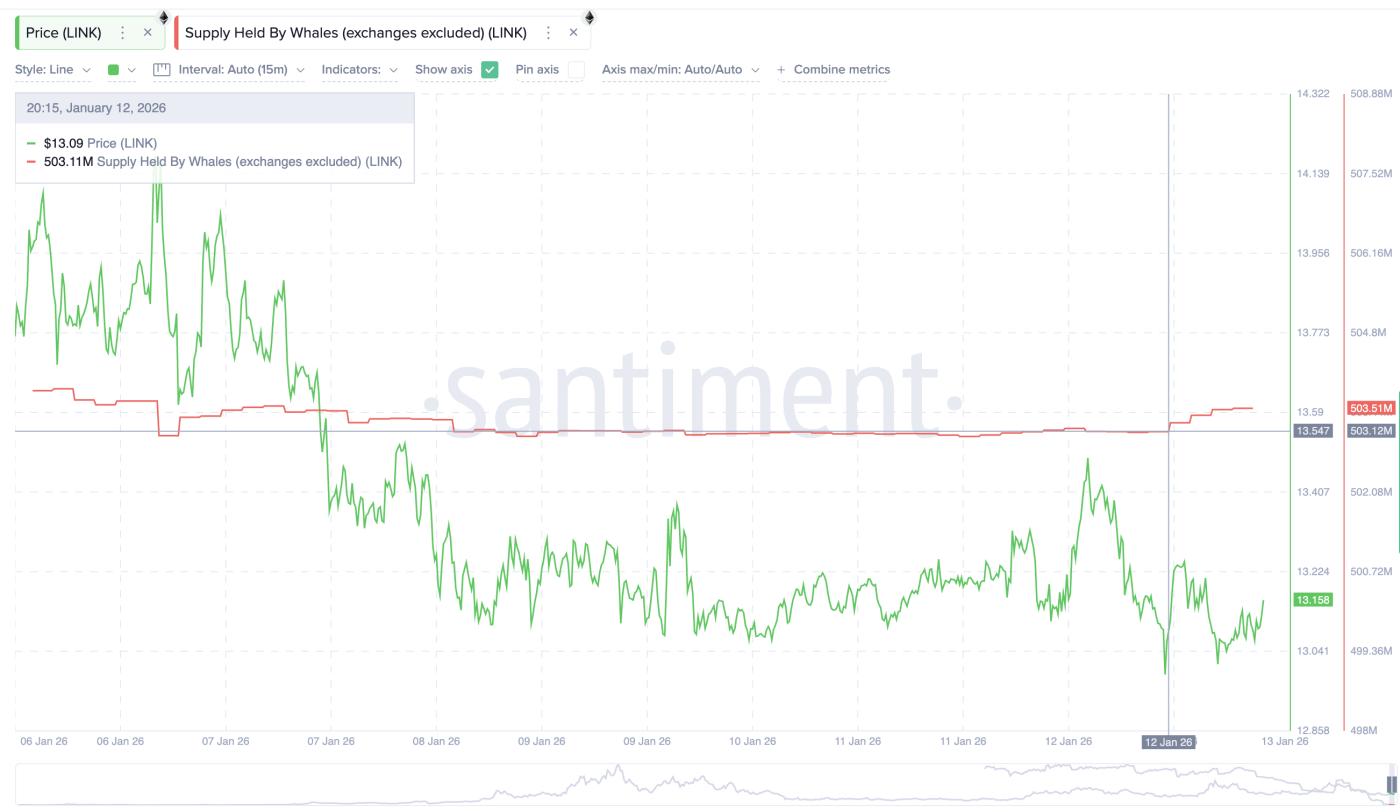Click the 508.88M whale supply axis label
1400x812 pixels.
pos(1371,93)
